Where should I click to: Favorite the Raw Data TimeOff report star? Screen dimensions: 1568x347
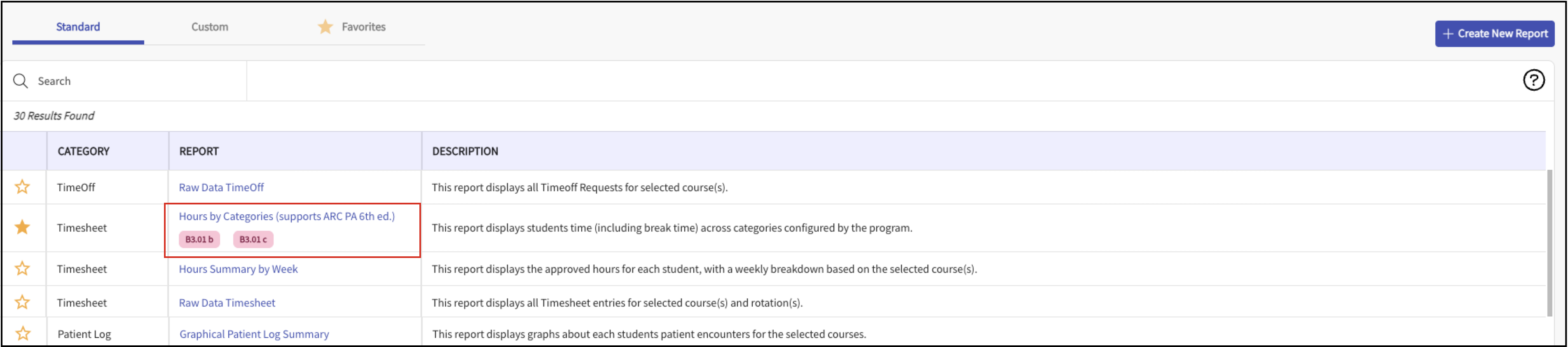pos(23,187)
